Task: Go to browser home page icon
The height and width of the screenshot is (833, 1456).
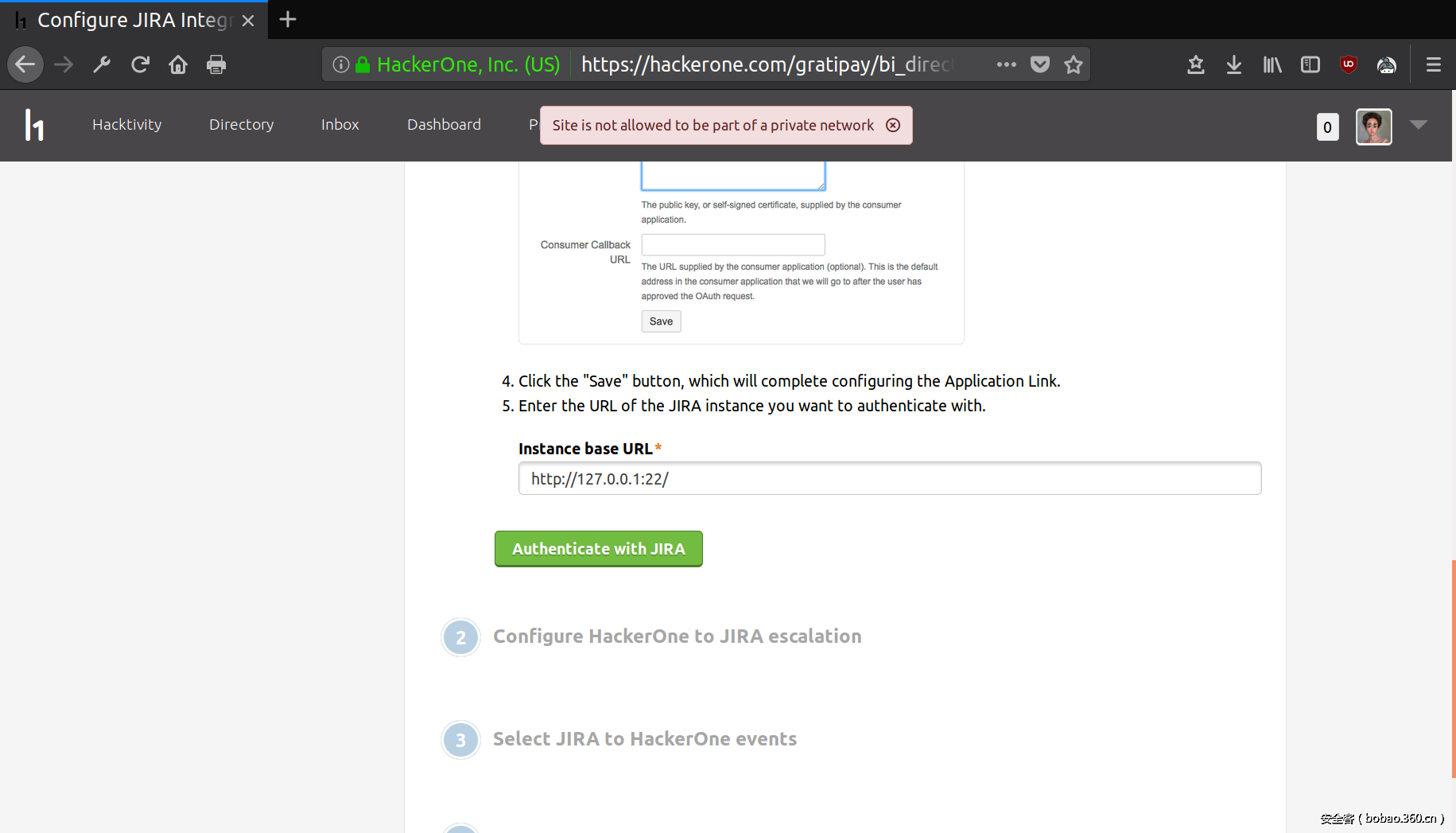Action: 178,64
